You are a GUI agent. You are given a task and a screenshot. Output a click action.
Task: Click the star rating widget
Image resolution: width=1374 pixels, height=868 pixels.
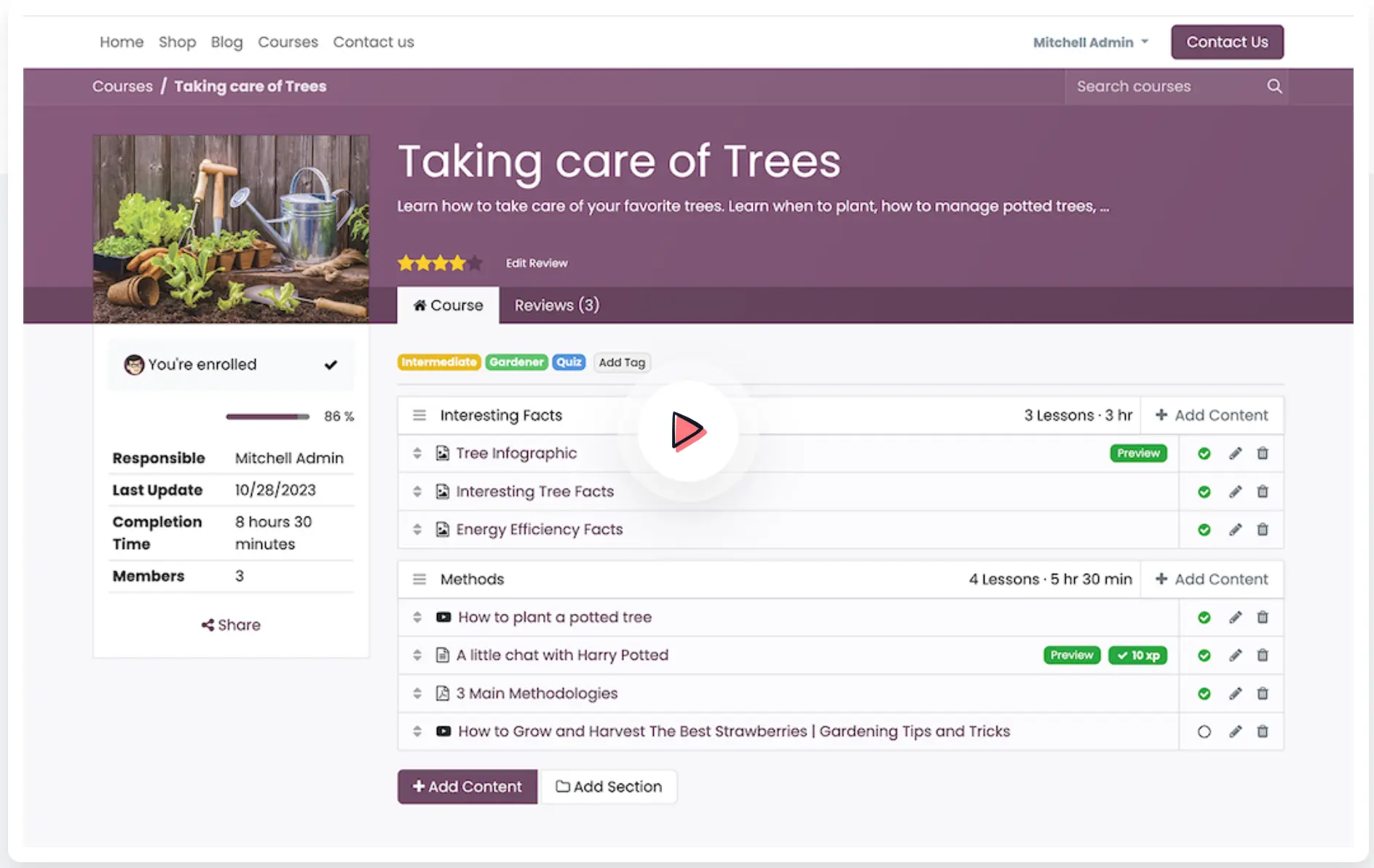[x=439, y=263]
